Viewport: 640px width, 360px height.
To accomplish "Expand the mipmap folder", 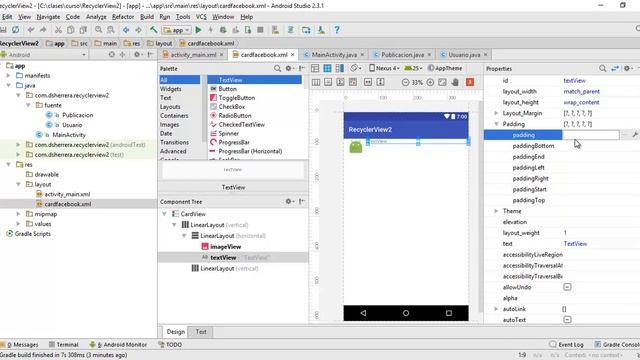I will (x=18, y=214).
